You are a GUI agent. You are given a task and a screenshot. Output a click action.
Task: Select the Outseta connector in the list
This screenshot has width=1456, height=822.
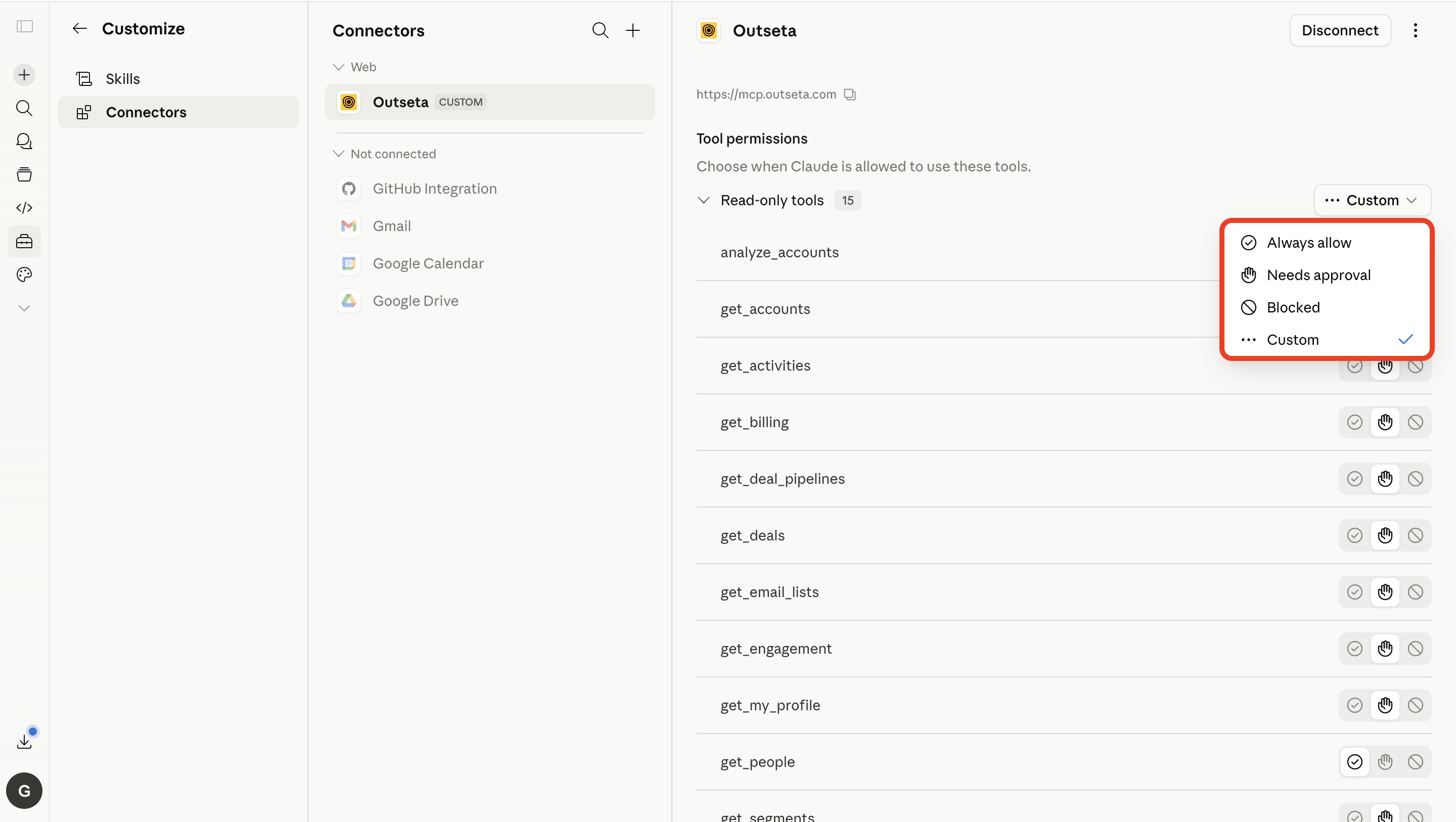(x=489, y=102)
